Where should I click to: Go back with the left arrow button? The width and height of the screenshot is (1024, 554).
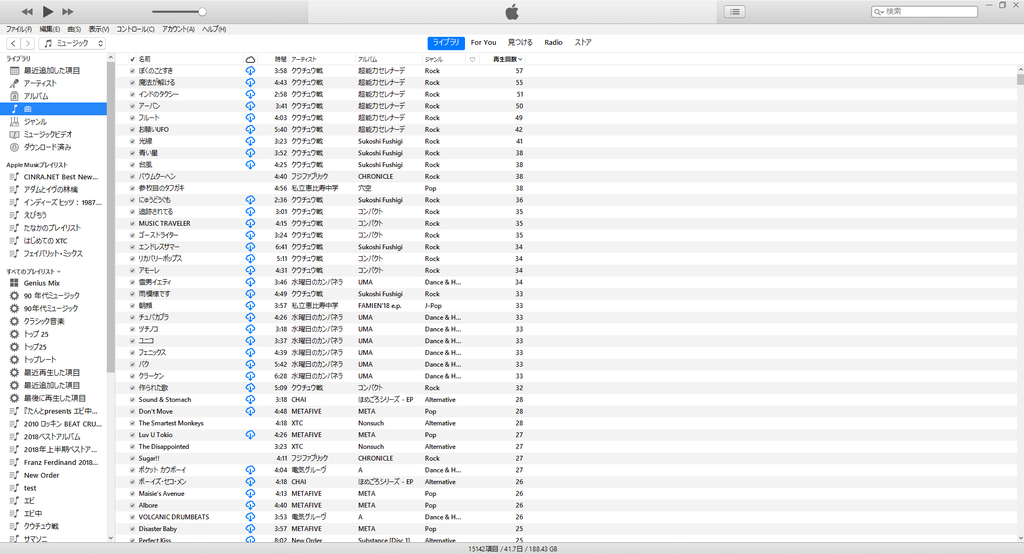click(13, 43)
